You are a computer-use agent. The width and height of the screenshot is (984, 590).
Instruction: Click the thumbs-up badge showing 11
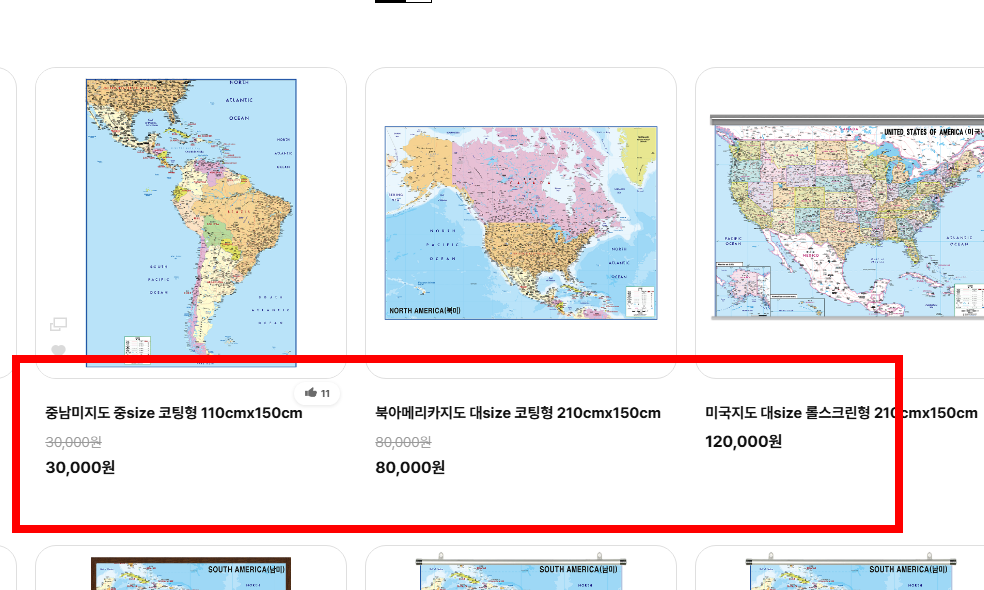point(318,394)
